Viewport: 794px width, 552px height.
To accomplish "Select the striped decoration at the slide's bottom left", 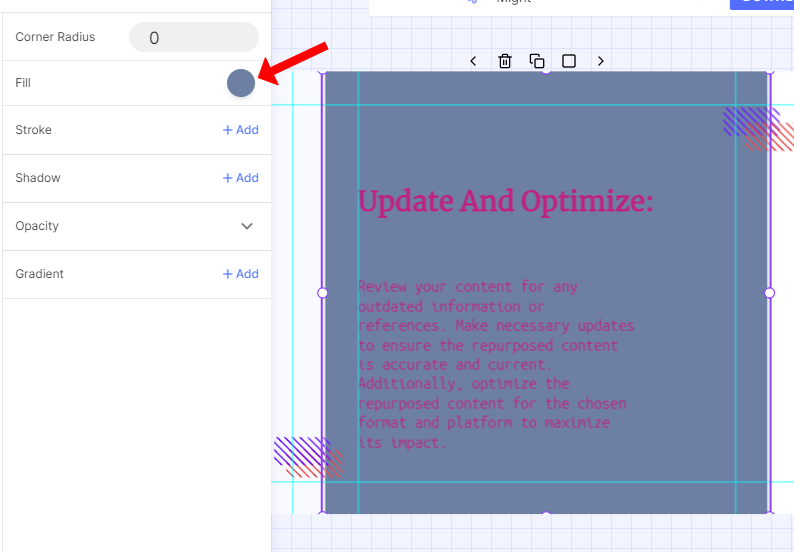I will coord(308,457).
